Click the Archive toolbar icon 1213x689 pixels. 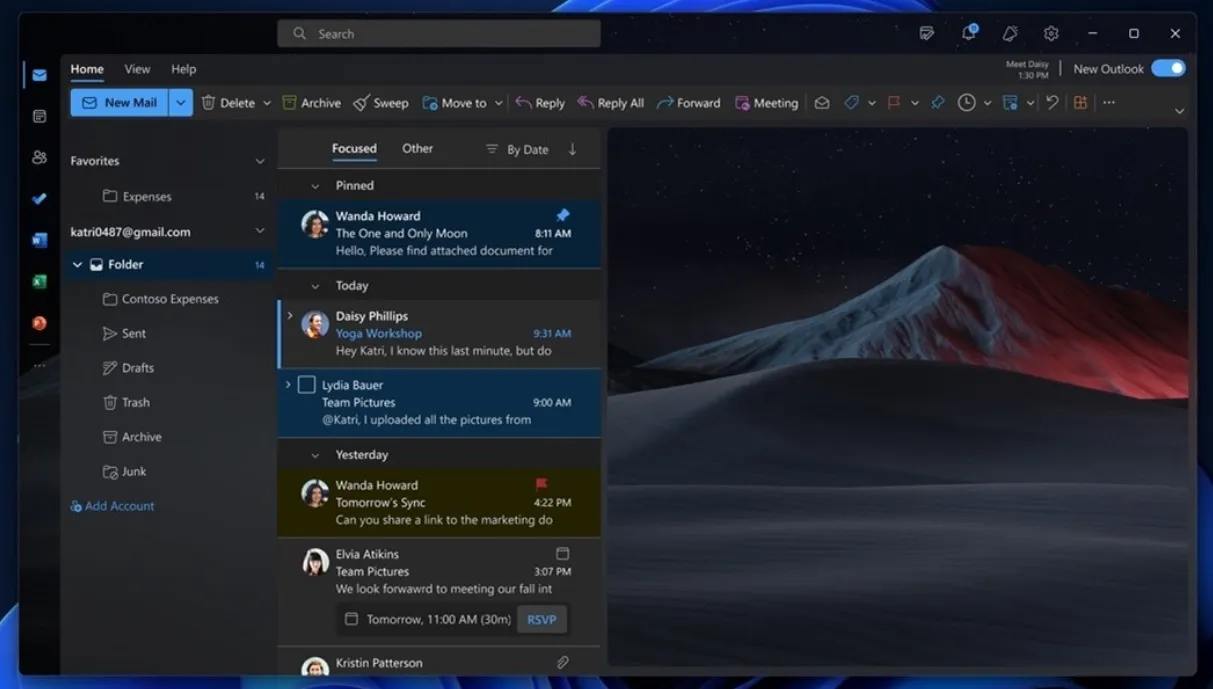[x=290, y=103]
